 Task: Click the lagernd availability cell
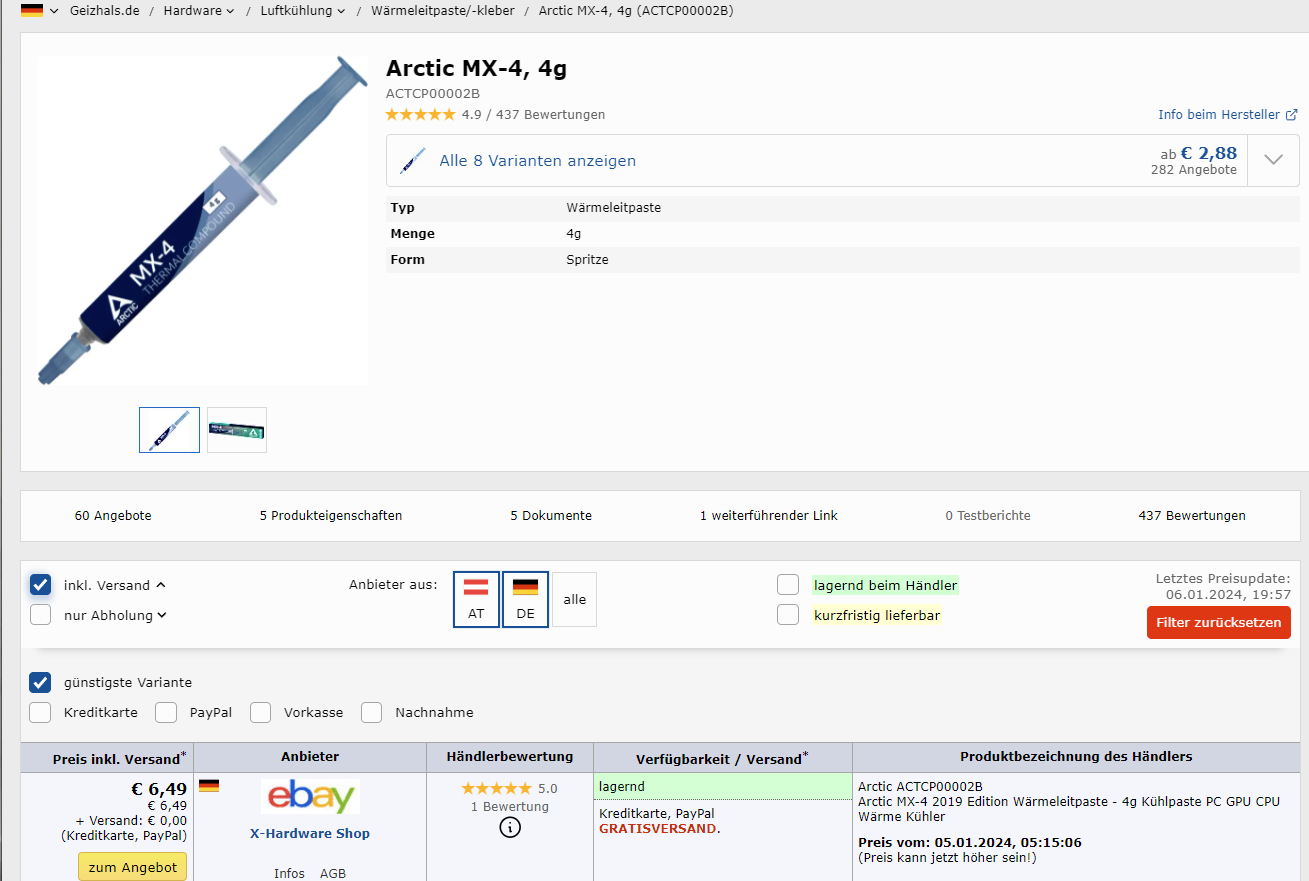[x=722, y=786]
